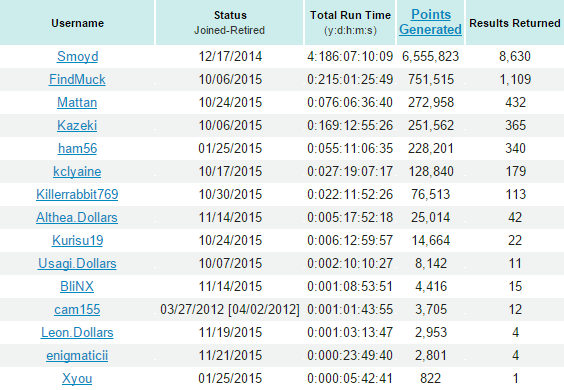
Task: Select run time 0:169:12:55:26
Action: pos(350,126)
